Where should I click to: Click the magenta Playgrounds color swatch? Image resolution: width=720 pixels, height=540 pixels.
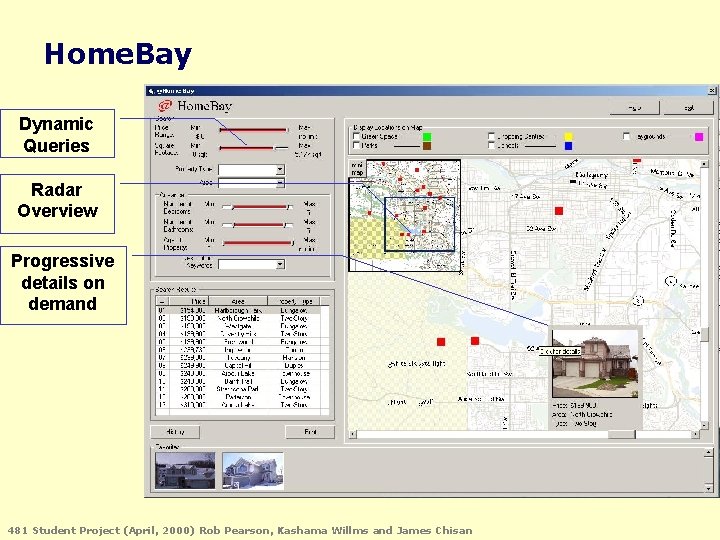pyautogui.click(x=699, y=136)
